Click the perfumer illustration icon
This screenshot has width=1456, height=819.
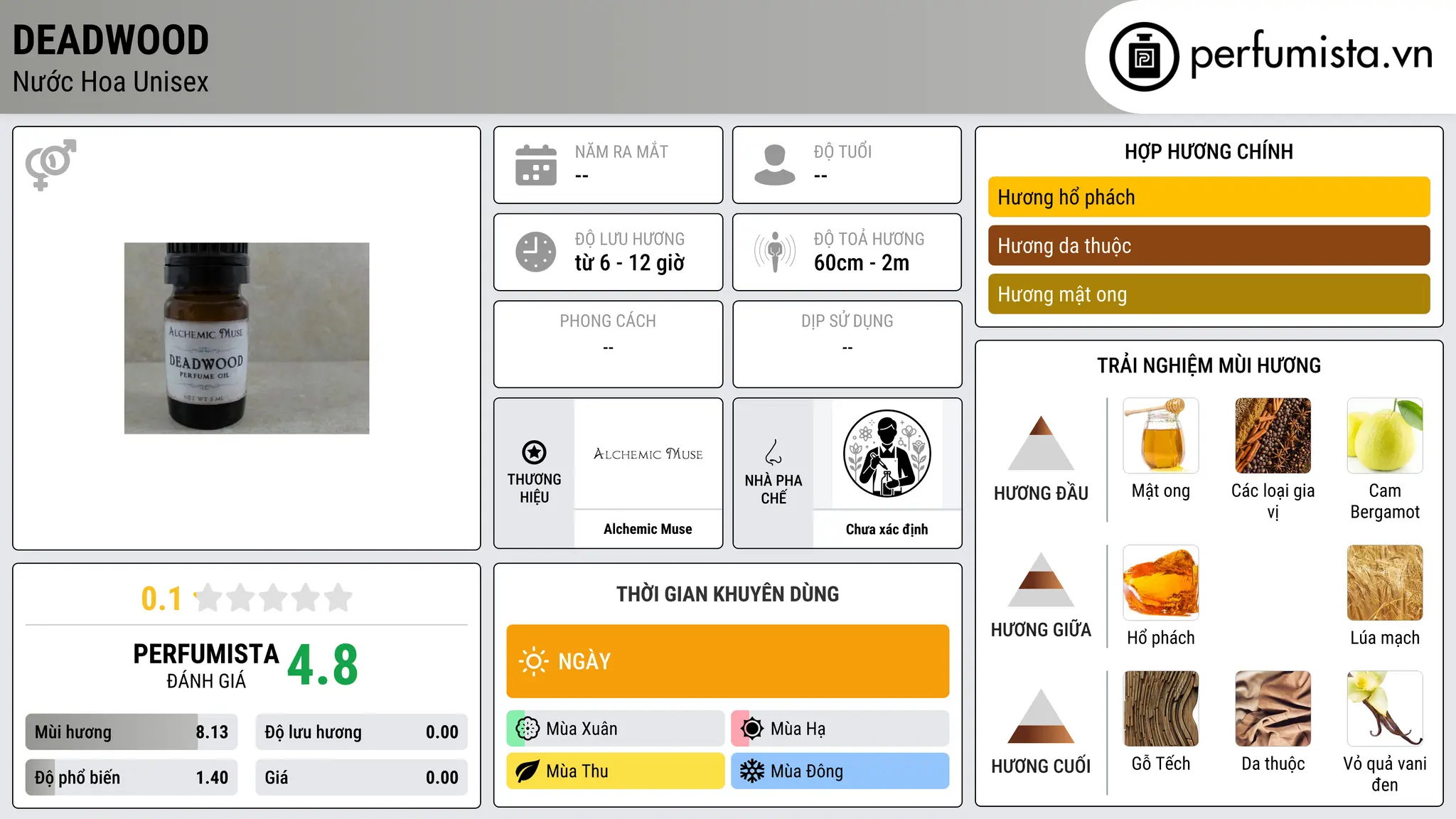tap(887, 454)
